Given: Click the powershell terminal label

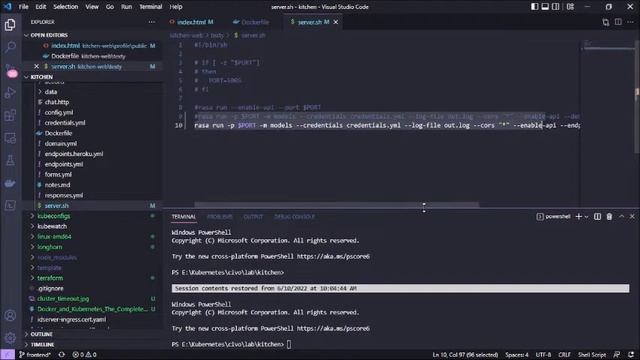Looking at the screenshot, I should coord(553,217).
